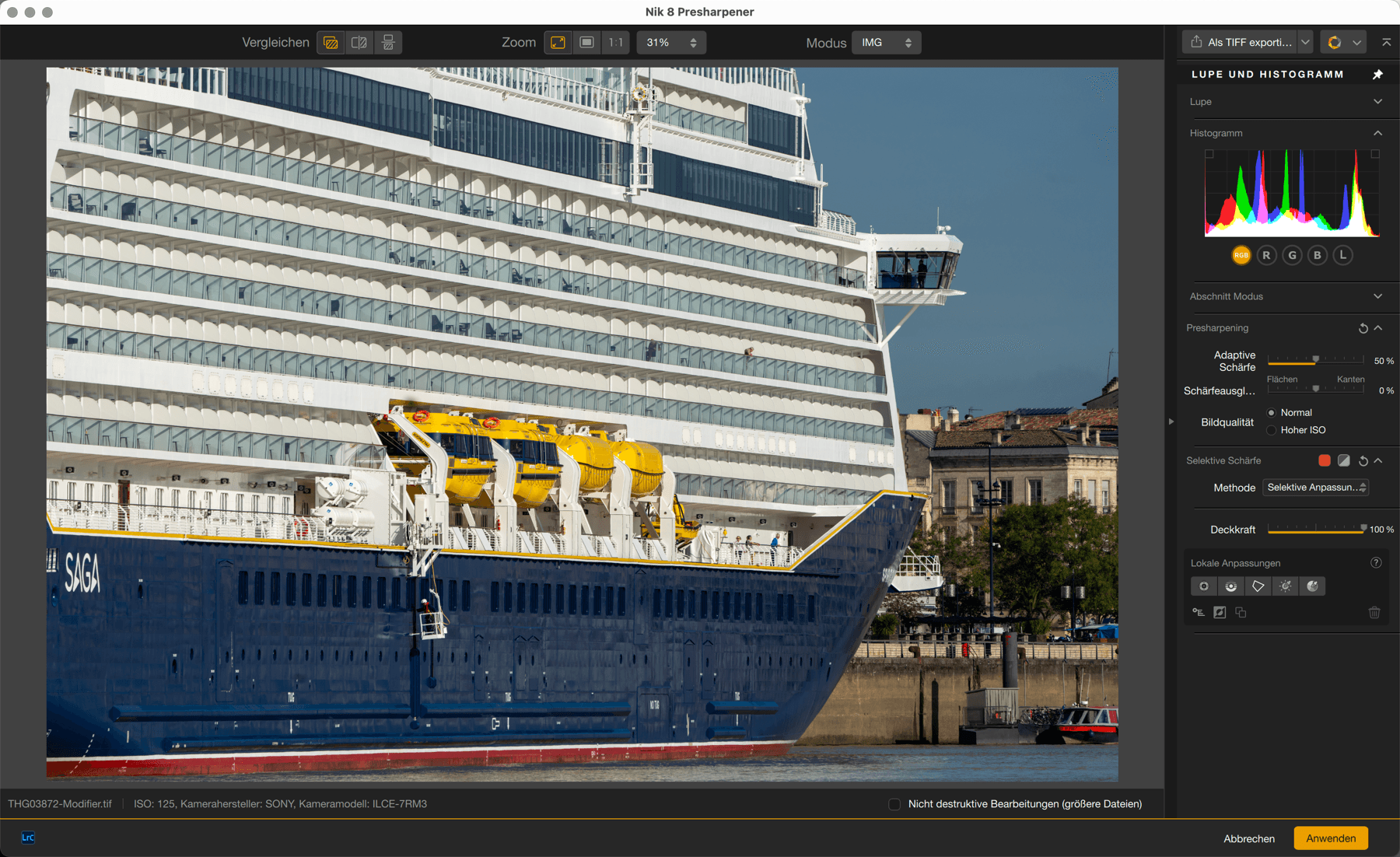Select the top-bottom split compare icon
The width and height of the screenshot is (1400, 857).
[x=388, y=43]
